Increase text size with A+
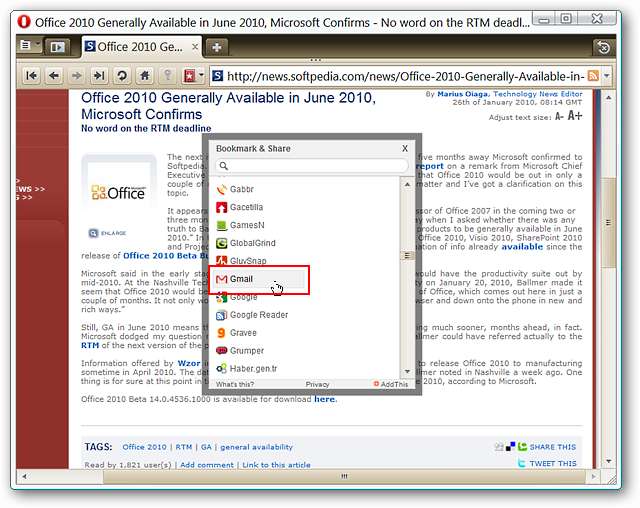The image size is (640, 508). point(575,116)
